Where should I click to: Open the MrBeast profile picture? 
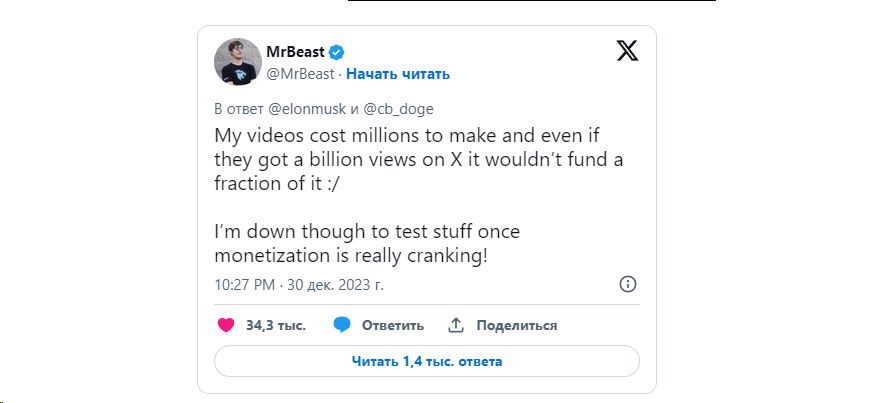pos(238,62)
